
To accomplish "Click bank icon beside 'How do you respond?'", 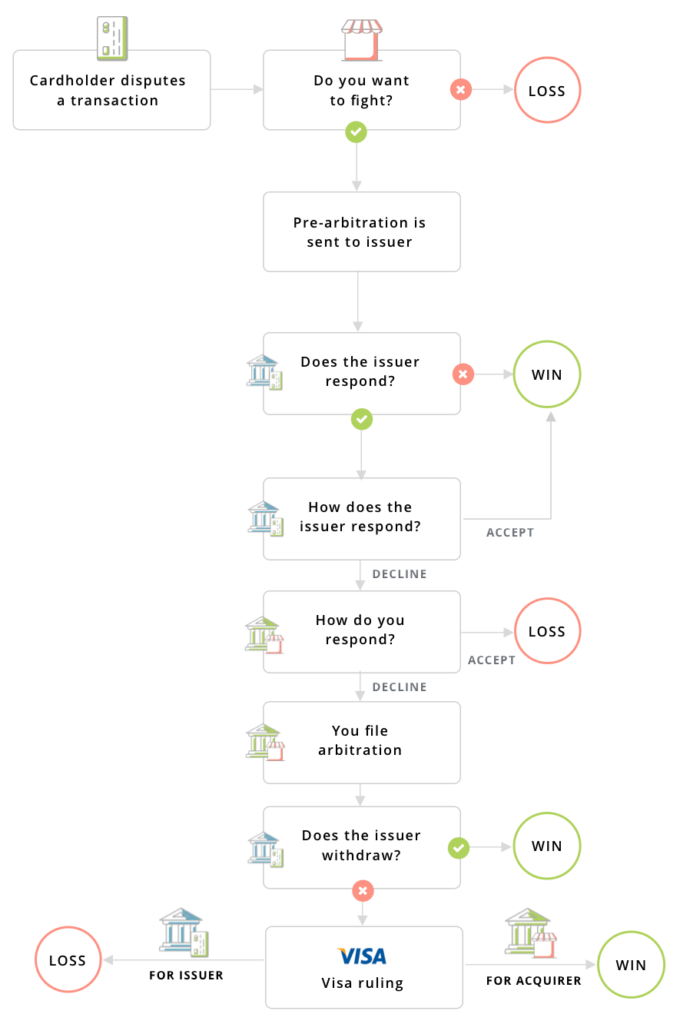I will pyautogui.click(x=264, y=634).
